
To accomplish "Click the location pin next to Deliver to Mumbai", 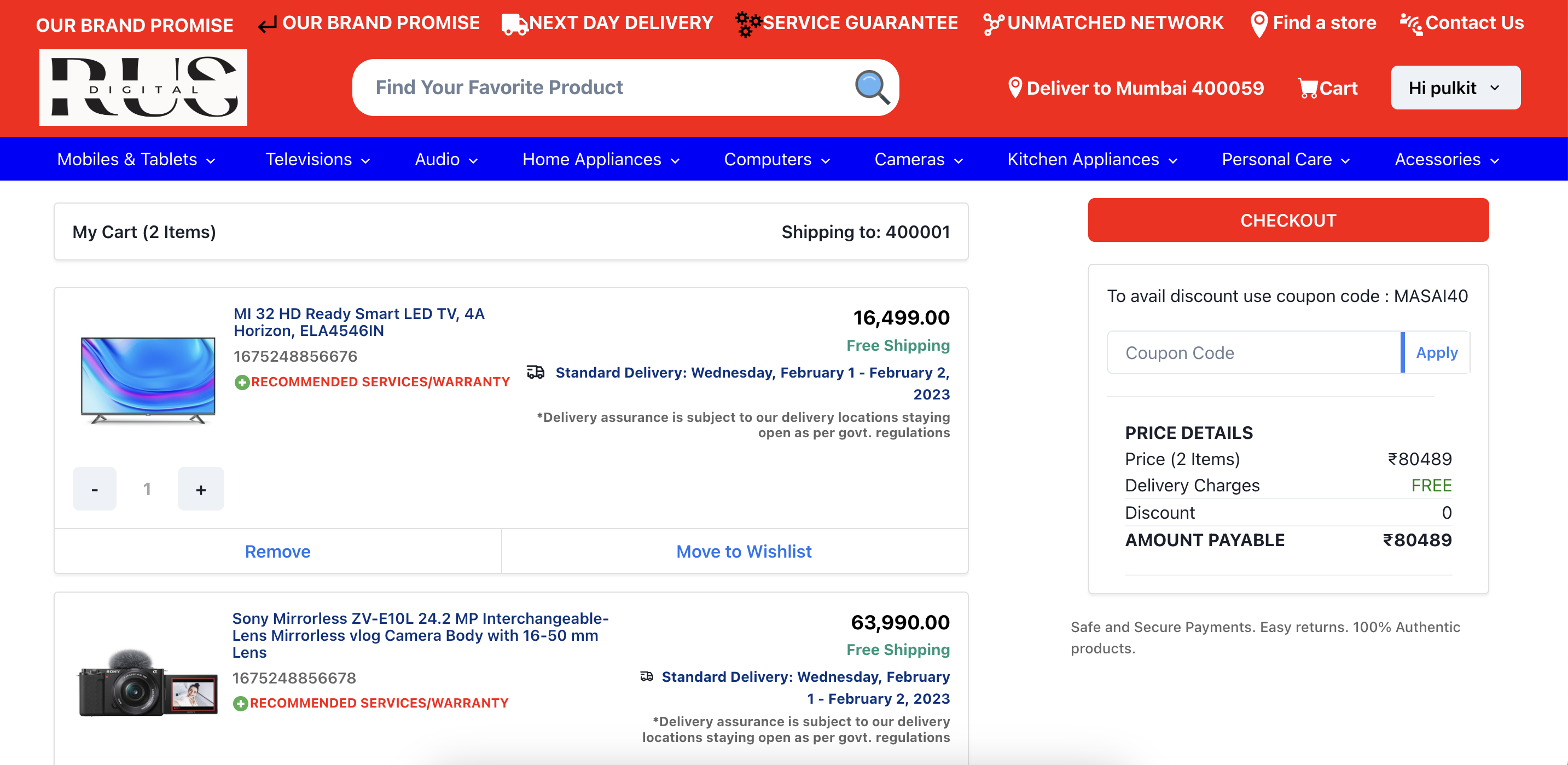I will pyautogui.click(x=1015, y=87).
